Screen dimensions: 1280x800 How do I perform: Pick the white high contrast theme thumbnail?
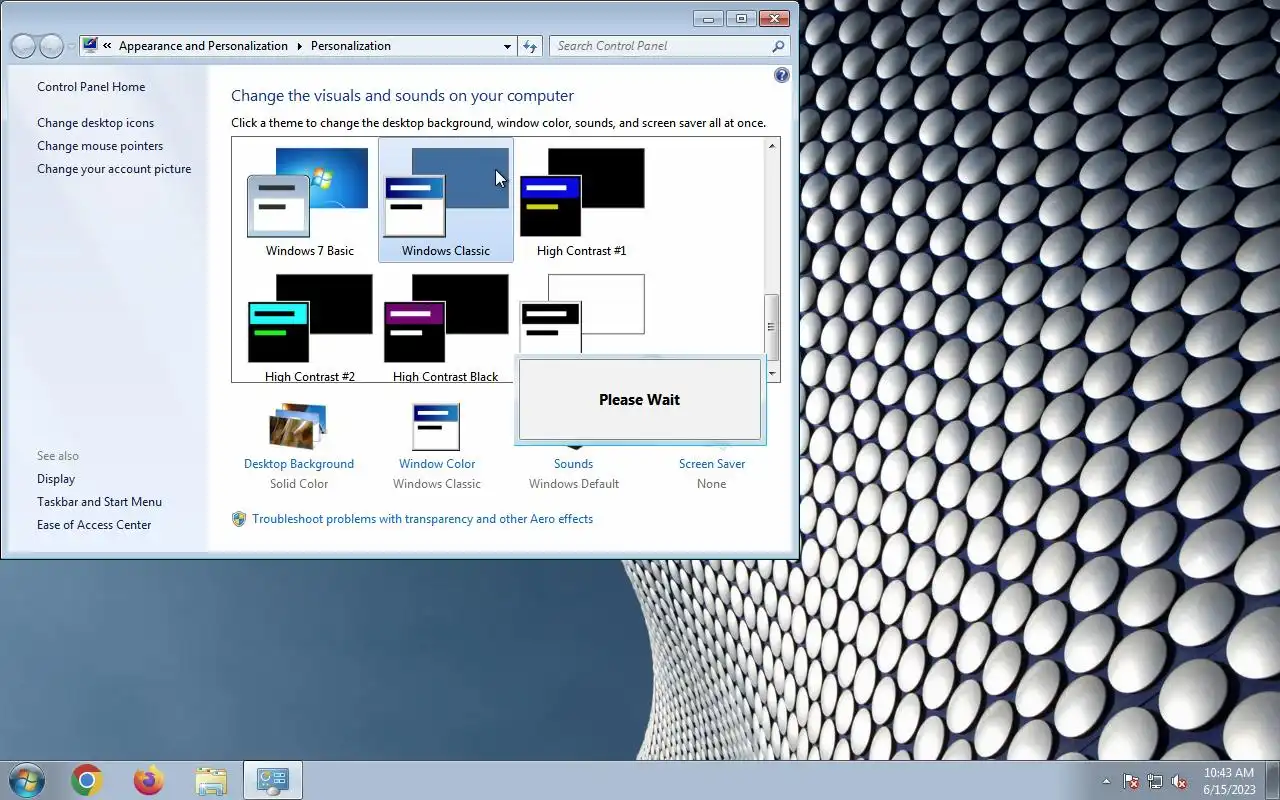581,312
